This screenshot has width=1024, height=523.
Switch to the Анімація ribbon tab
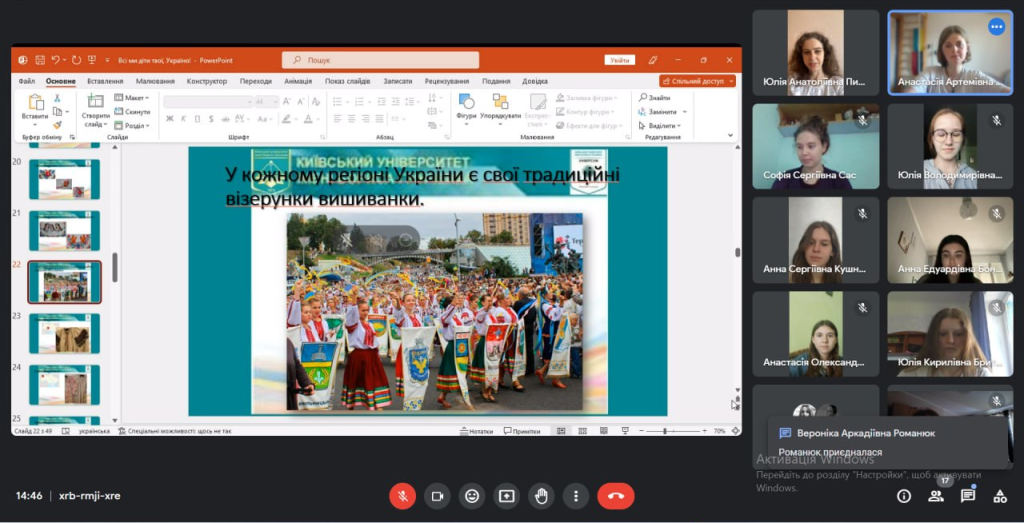point(298,81)
